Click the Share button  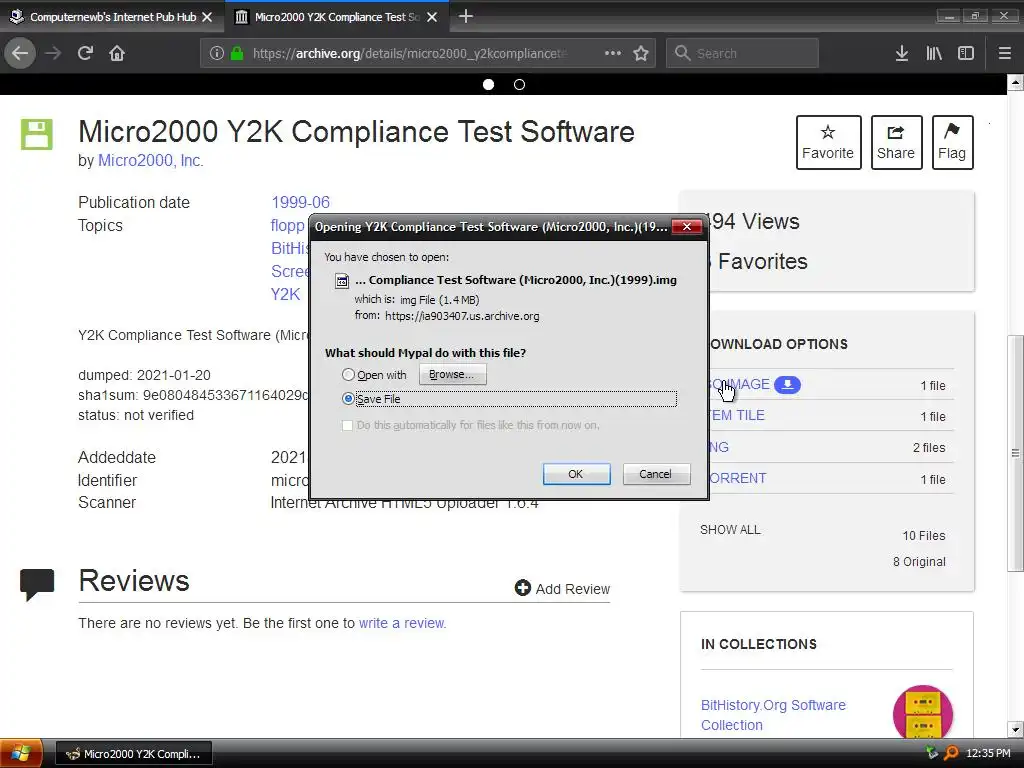pyautogui.click(x=897, y=142)
